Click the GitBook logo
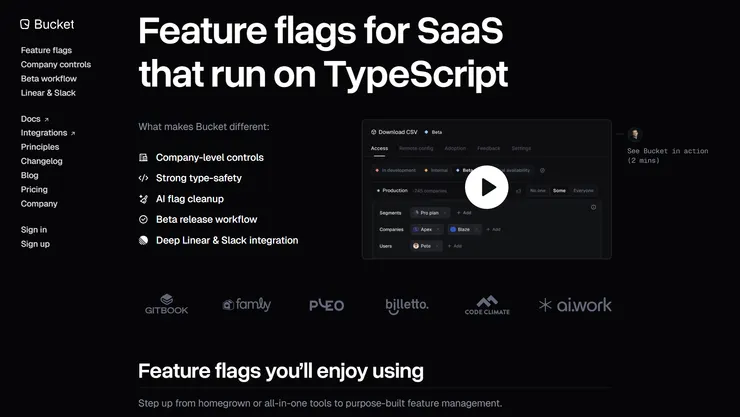Viewport: 740px width, 417px height. click(167, 305)
